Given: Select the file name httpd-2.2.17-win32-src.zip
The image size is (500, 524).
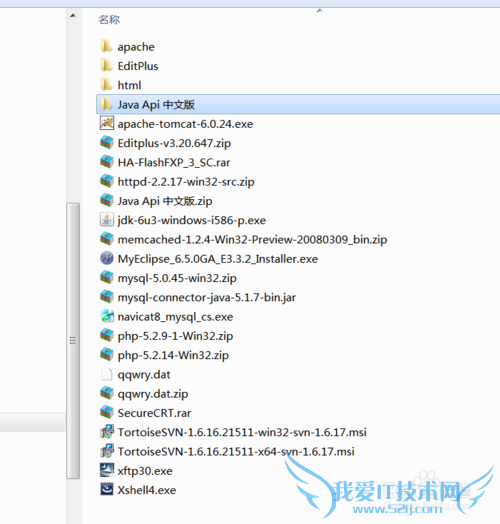Looking at the screenshot, I should pos(186,182).
